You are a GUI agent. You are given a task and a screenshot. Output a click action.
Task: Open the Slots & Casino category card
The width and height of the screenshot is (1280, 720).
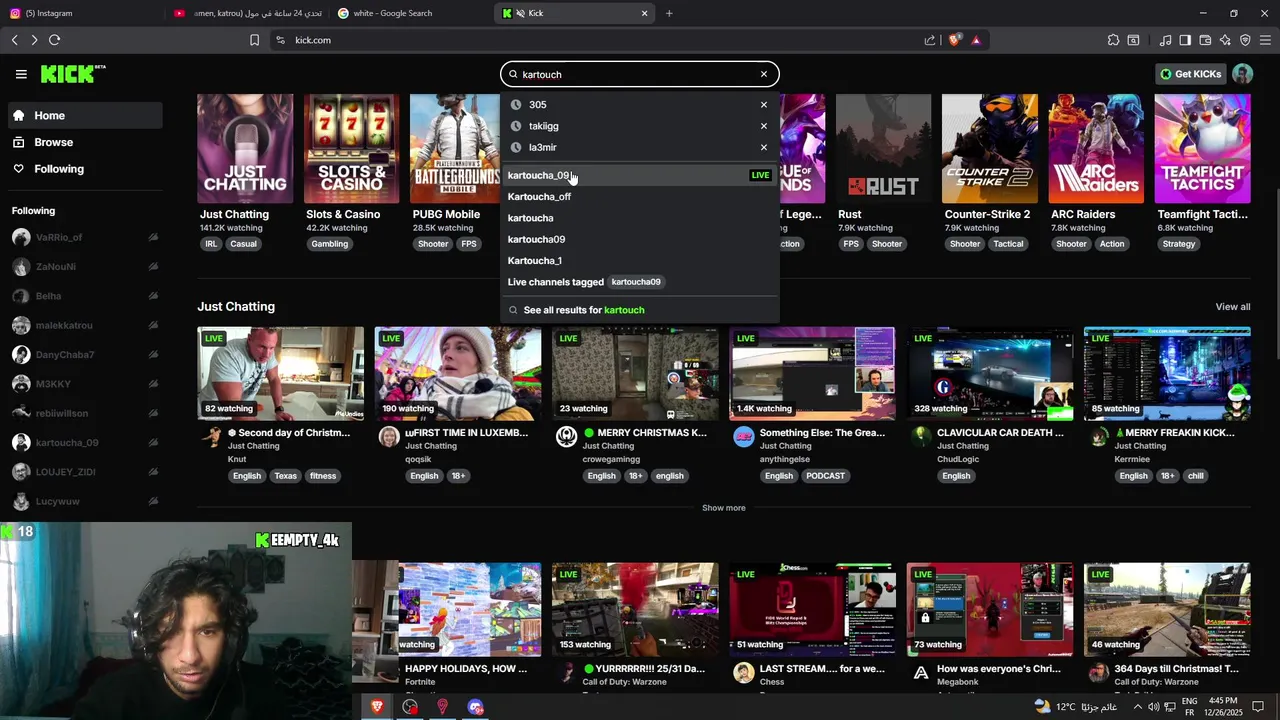351,149
